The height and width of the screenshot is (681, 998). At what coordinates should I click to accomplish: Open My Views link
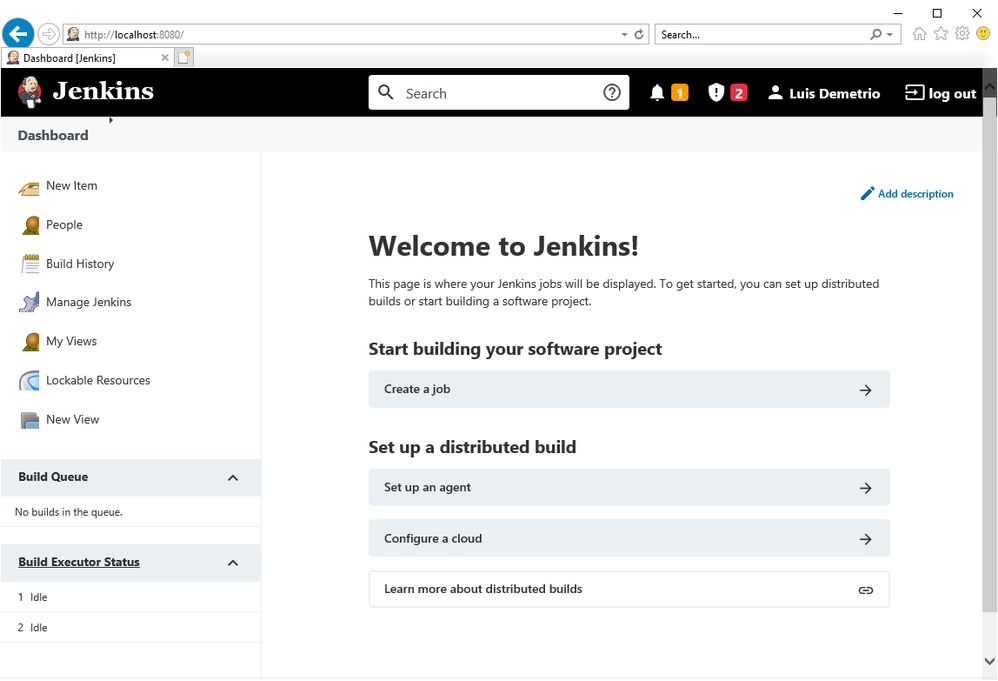[71, 341]
